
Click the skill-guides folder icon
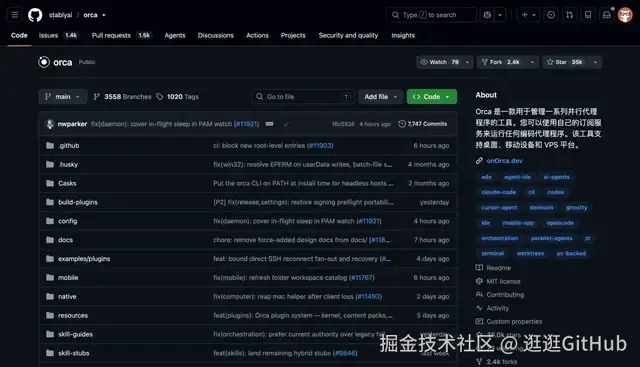tap(50, 334)
